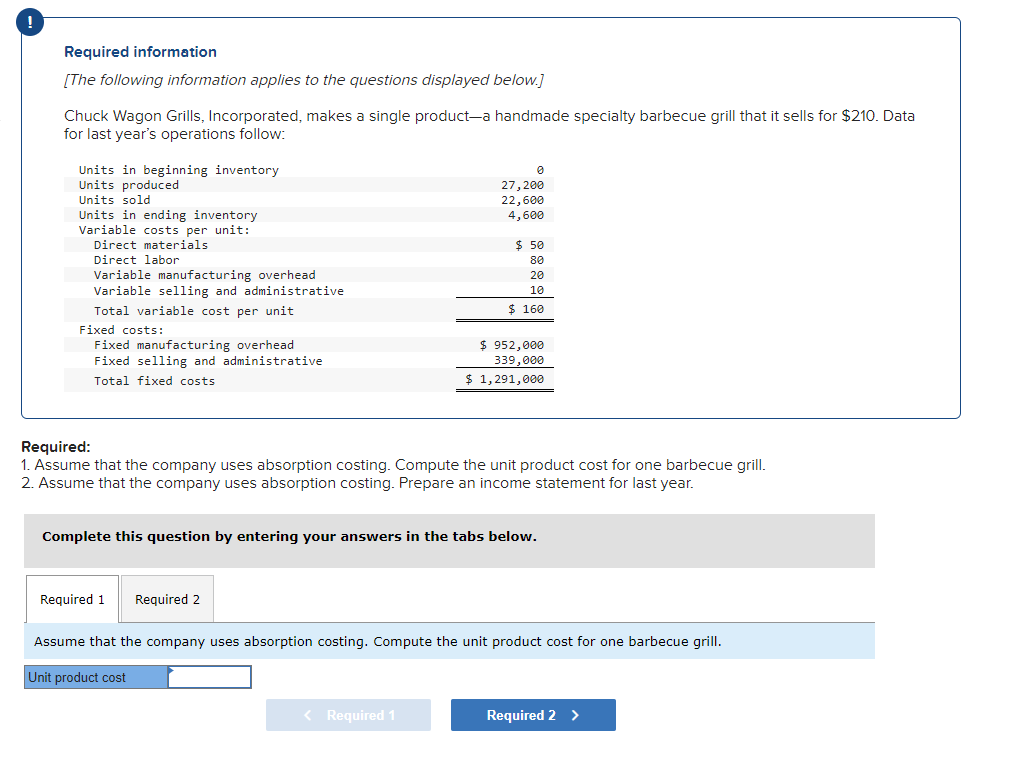This screenshot has height=779, width=1010.
Task: Click the Fixed manufacturing overhead $ 952,000 value
Action: 511,345
